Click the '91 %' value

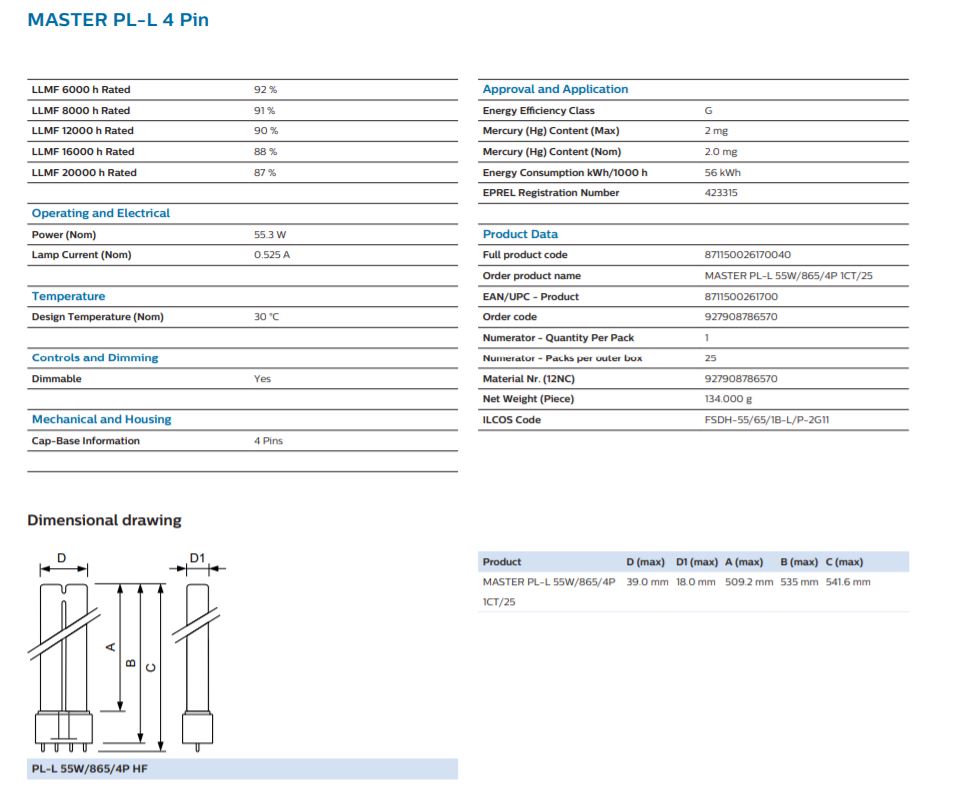(x=264, y=110)
